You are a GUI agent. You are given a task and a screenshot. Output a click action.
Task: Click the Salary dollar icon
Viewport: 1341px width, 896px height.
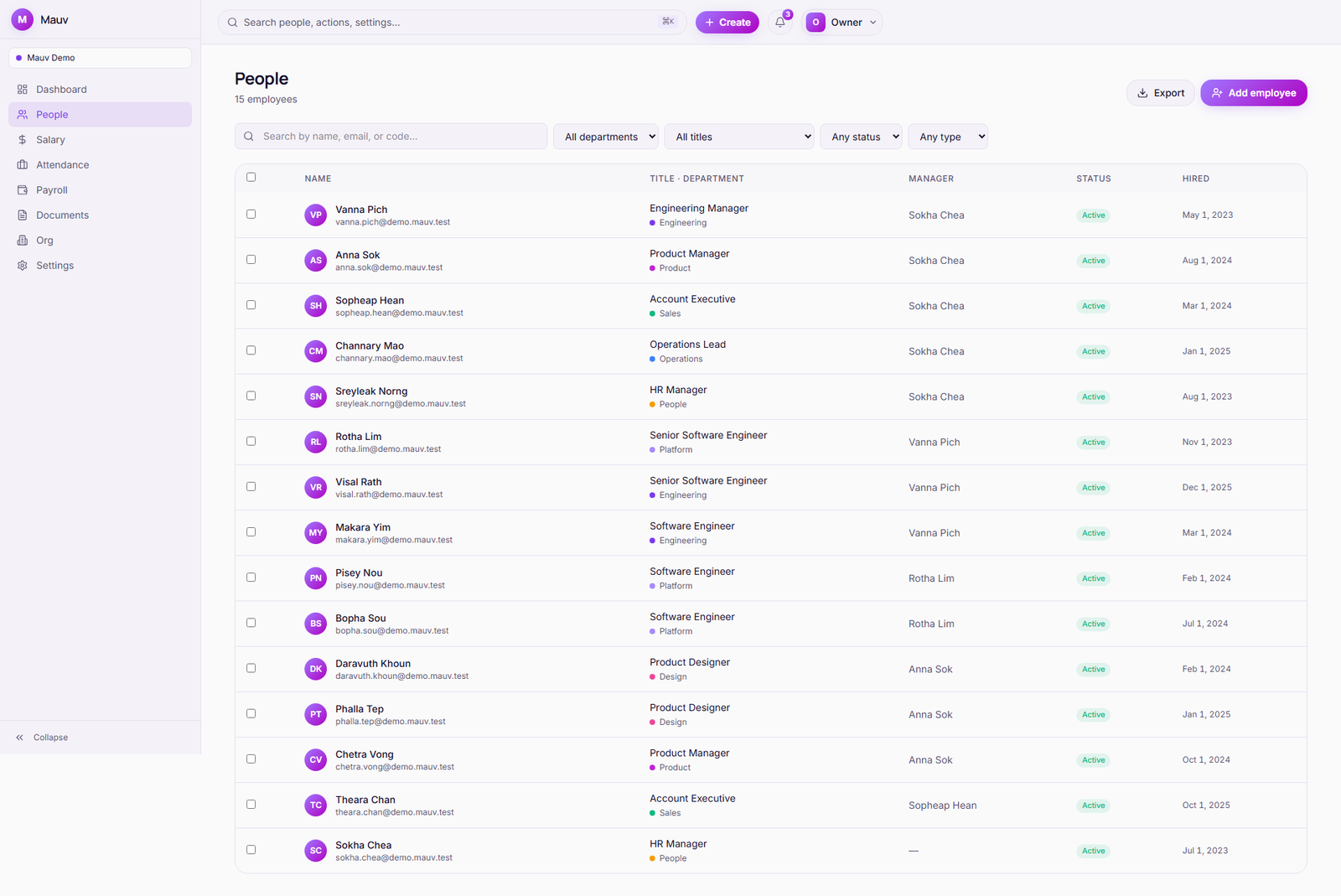(23, 140)
